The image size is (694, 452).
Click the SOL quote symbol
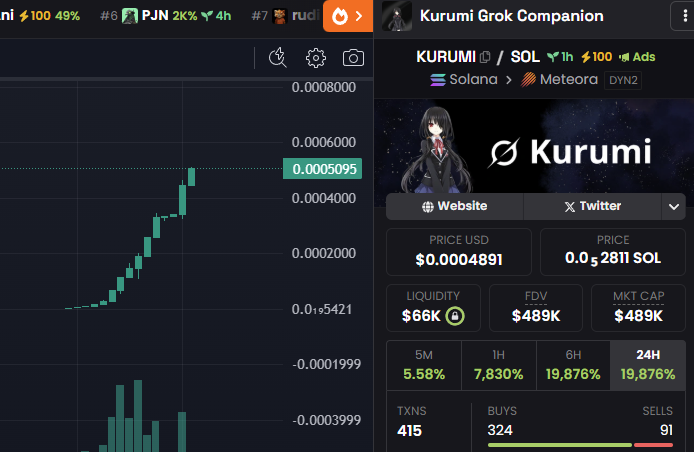pyautogui.click(x=525, y=57)
